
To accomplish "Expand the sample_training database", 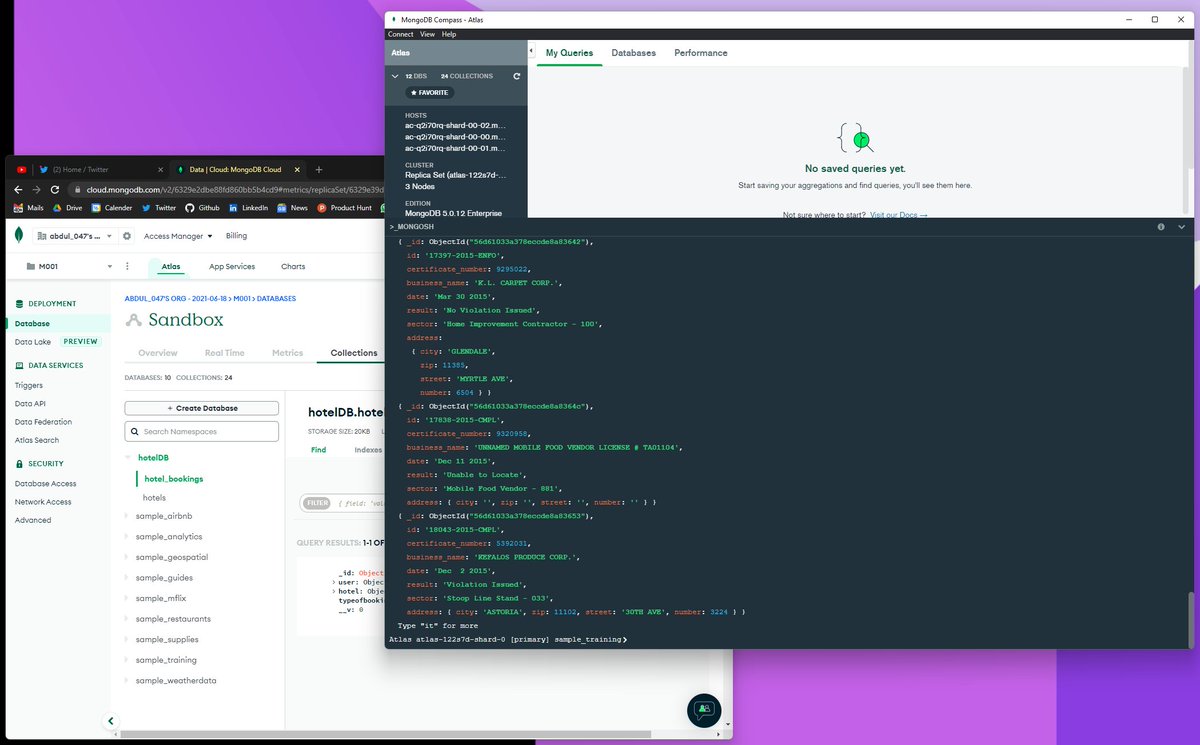I will point(127,660).
